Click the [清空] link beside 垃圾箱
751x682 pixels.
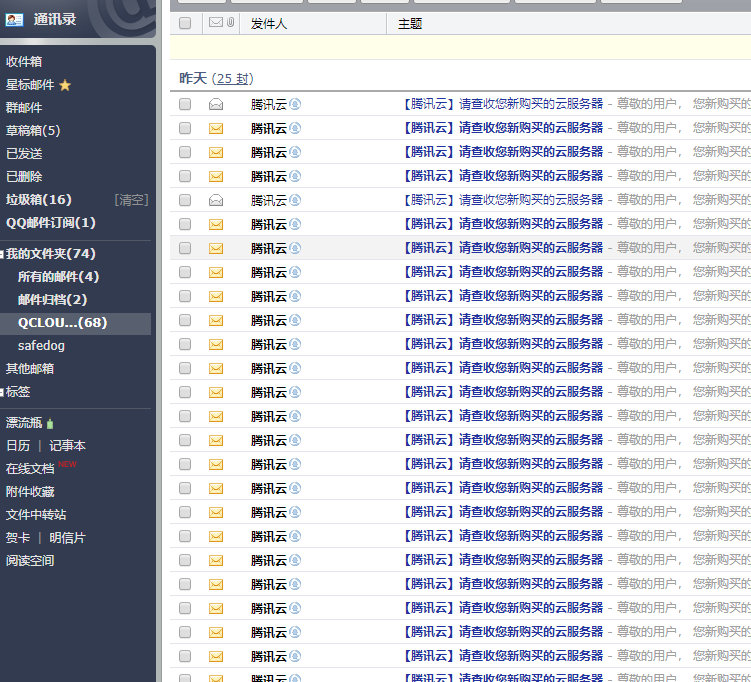[x=131, y=200]
